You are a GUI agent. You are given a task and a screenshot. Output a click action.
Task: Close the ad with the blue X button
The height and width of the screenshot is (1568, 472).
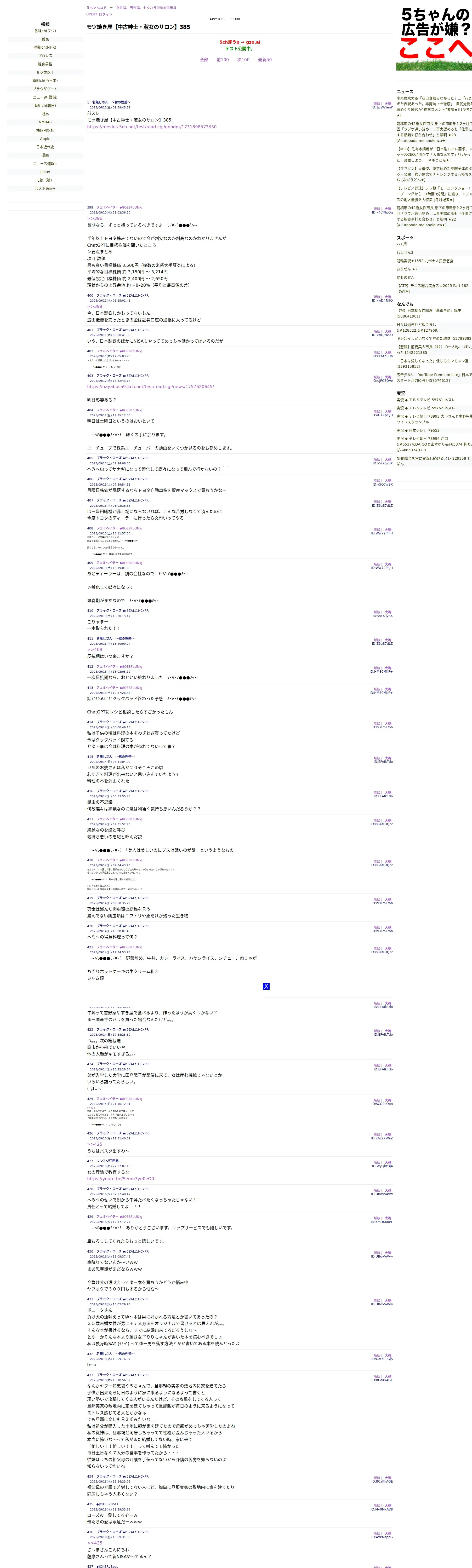[x=266, y=986]
